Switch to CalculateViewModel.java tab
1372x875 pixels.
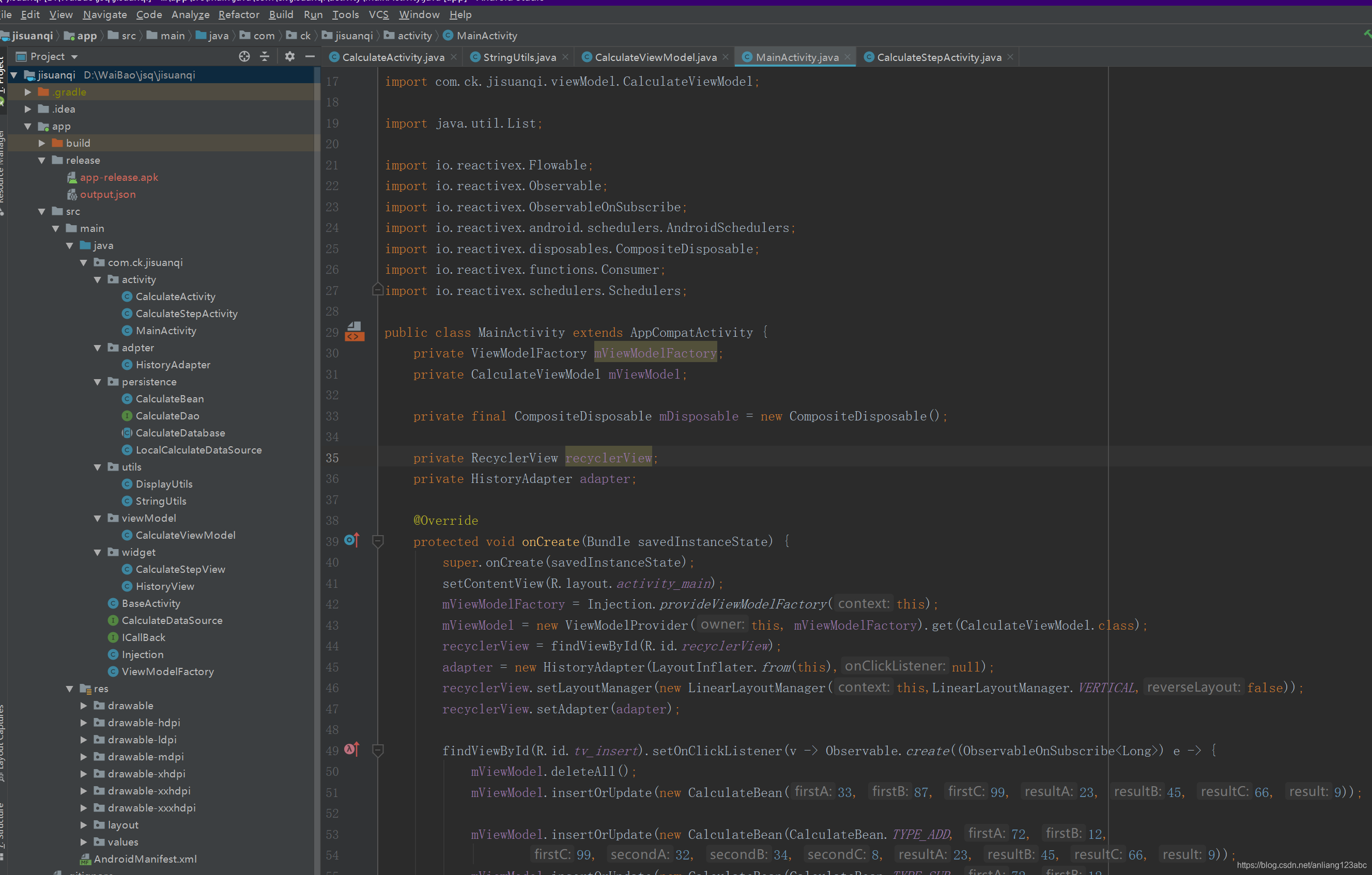pyautogui.click(x=655, y=57)
